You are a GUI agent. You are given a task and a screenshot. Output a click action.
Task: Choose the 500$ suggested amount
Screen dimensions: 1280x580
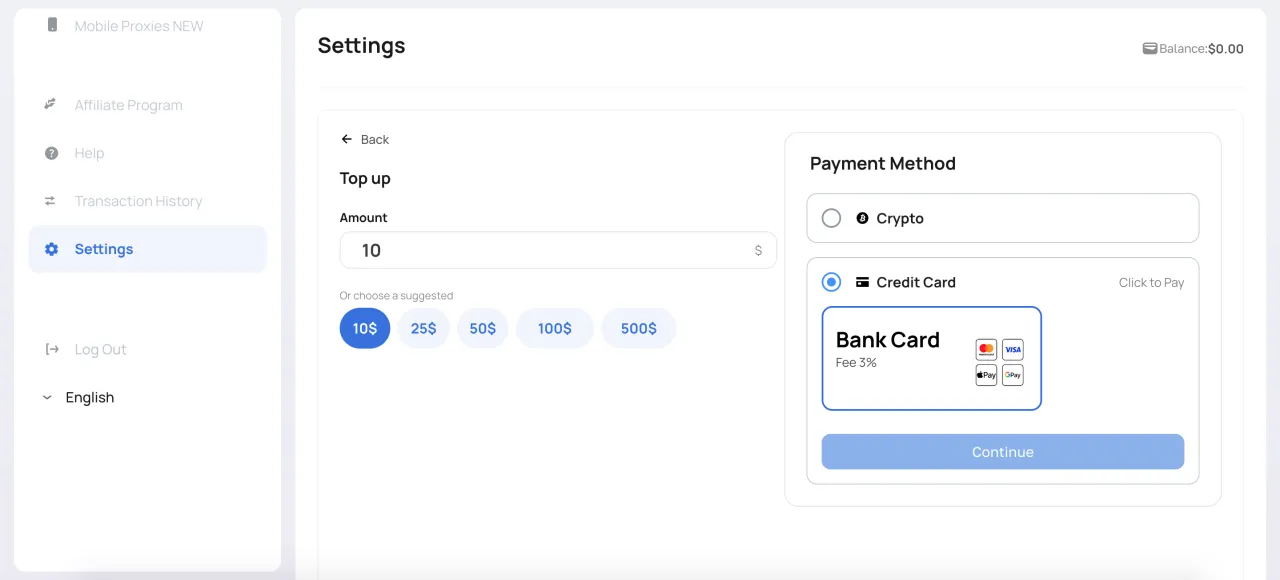click(x=638, y=328)
